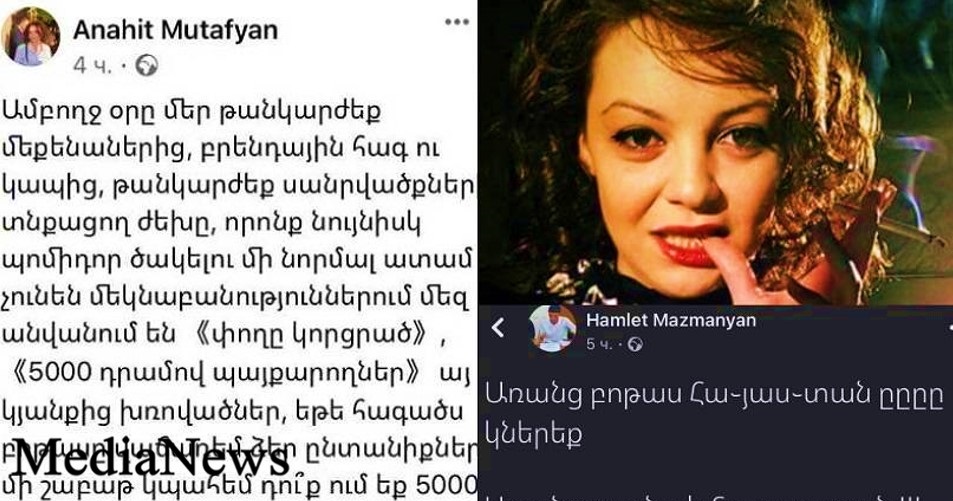The height and width of the screenshot is (501, 953).
Task: Visit the Hamlet Mazmanyan profile name link
Action: (671, 320)
